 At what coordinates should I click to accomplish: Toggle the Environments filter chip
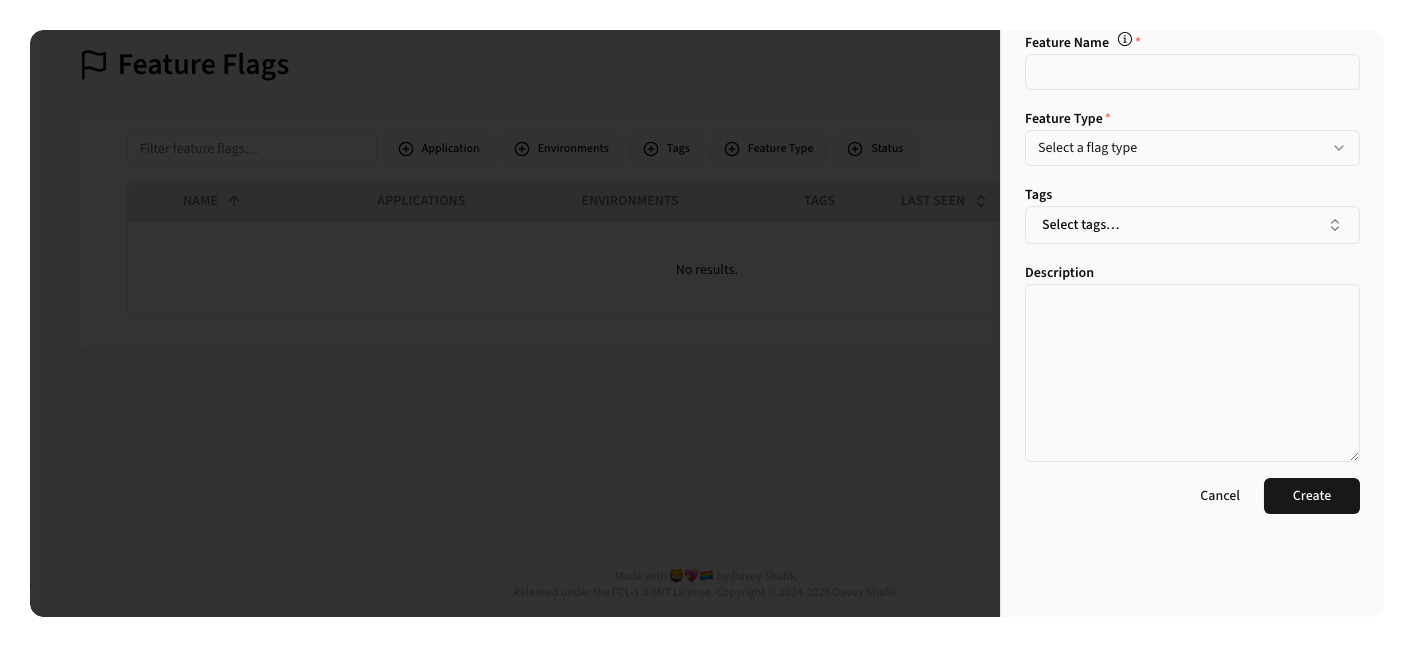click(x=562, y=148)
